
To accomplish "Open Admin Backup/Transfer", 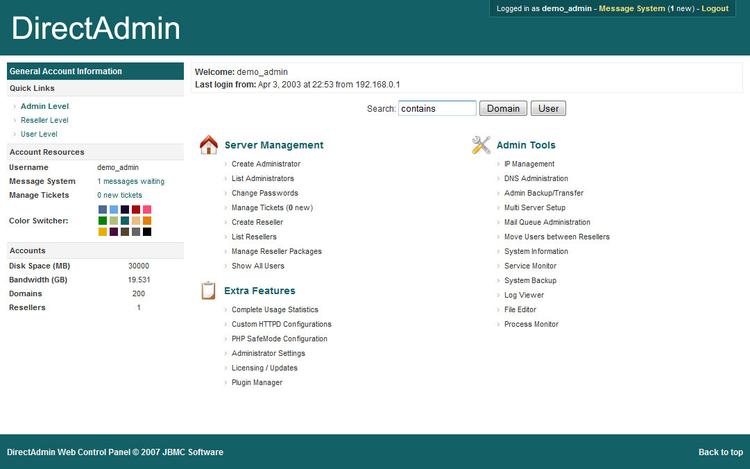I will 544,193.
